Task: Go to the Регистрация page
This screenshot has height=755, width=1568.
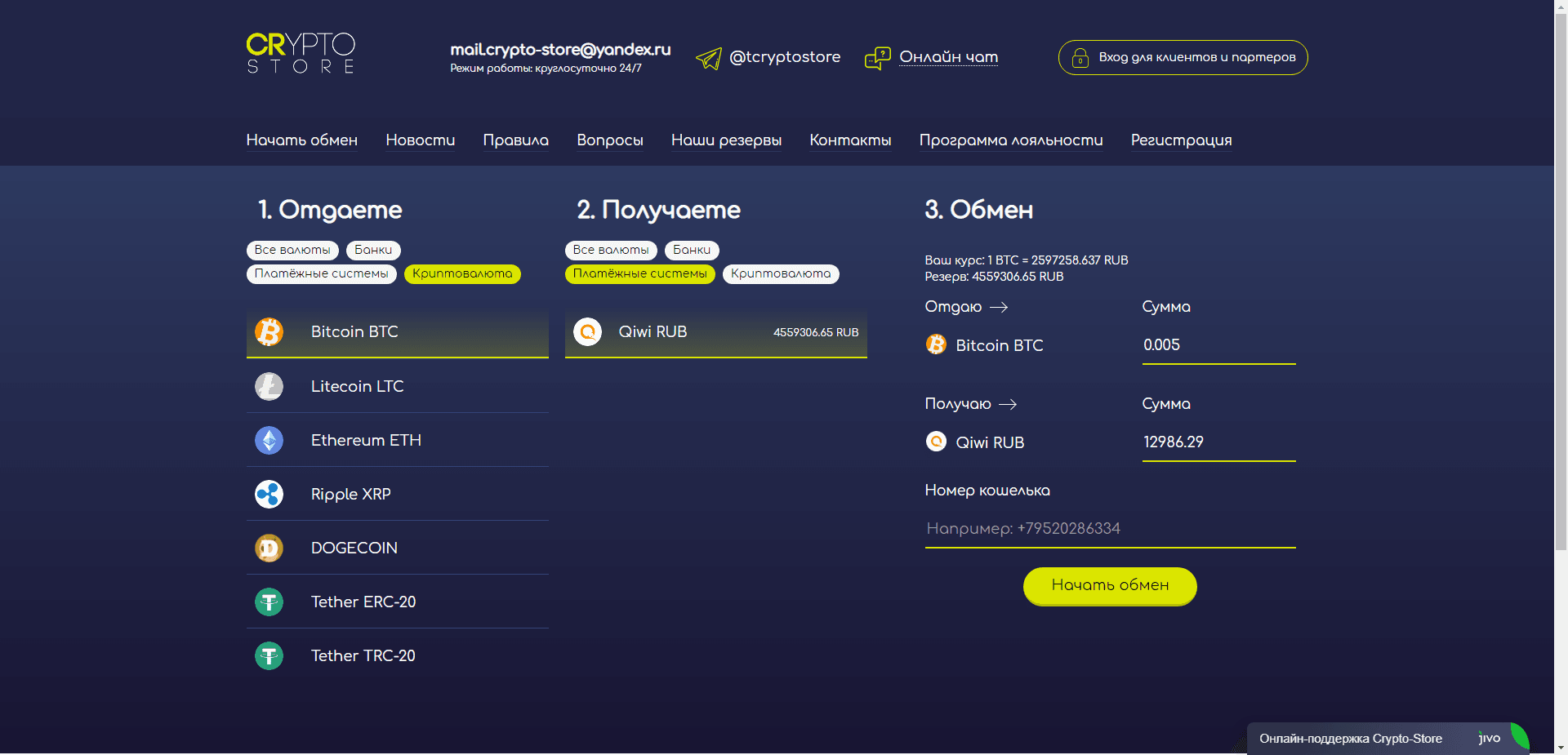Action: coord(1182,140)
